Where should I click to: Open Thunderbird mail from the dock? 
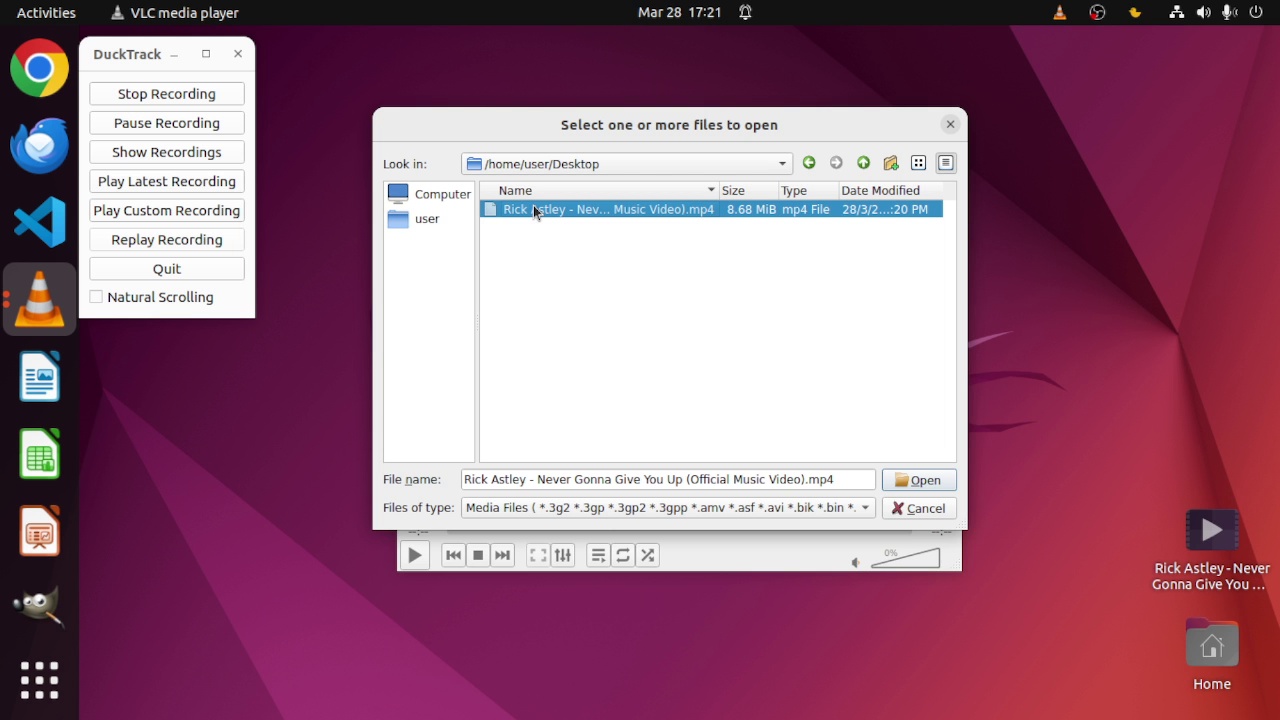pyautogui.click(x=40, y=145)
